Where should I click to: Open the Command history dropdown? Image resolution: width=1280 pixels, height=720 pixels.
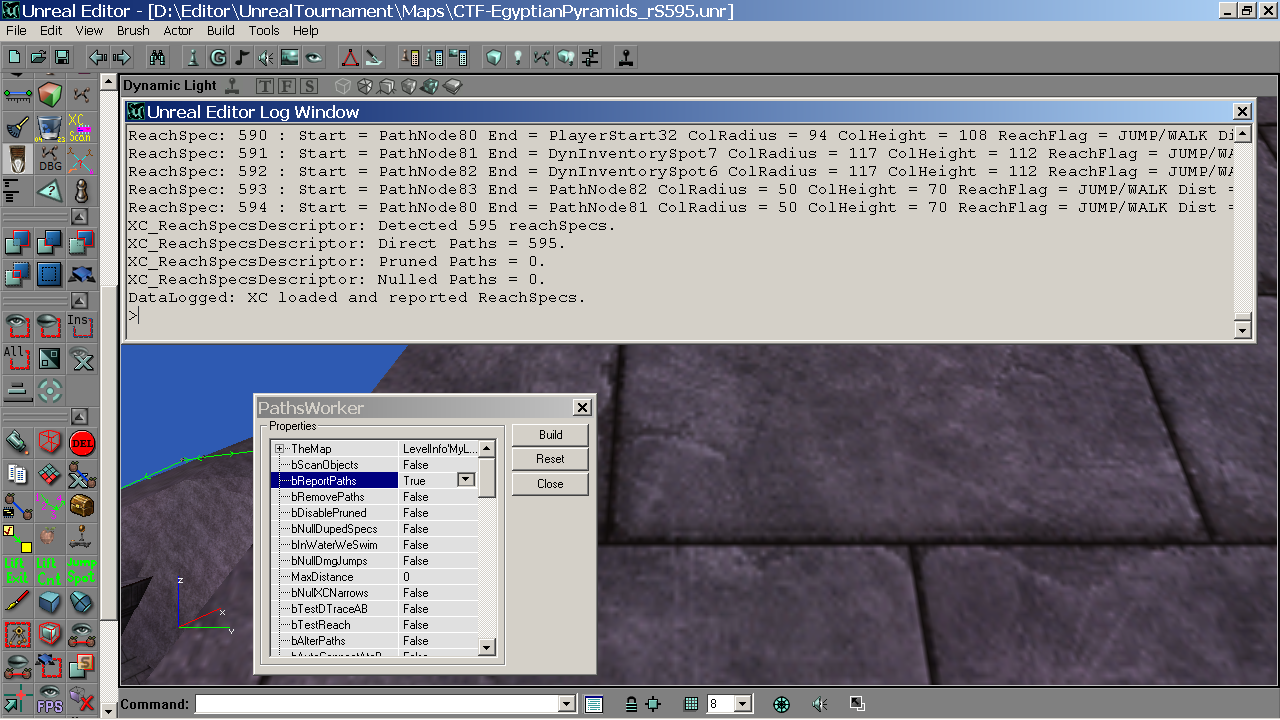[567, 704]
